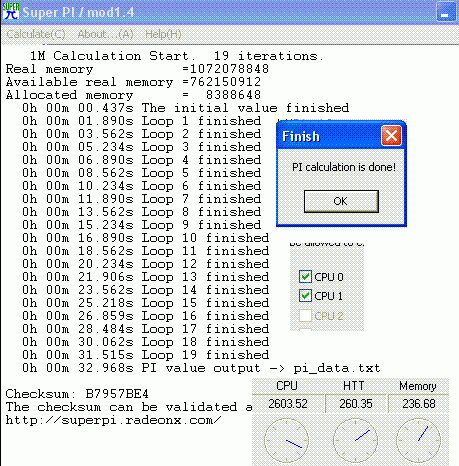Screen dimensions: 459x466
Task: Open the About...(A) menu
Action: [105, 34]
